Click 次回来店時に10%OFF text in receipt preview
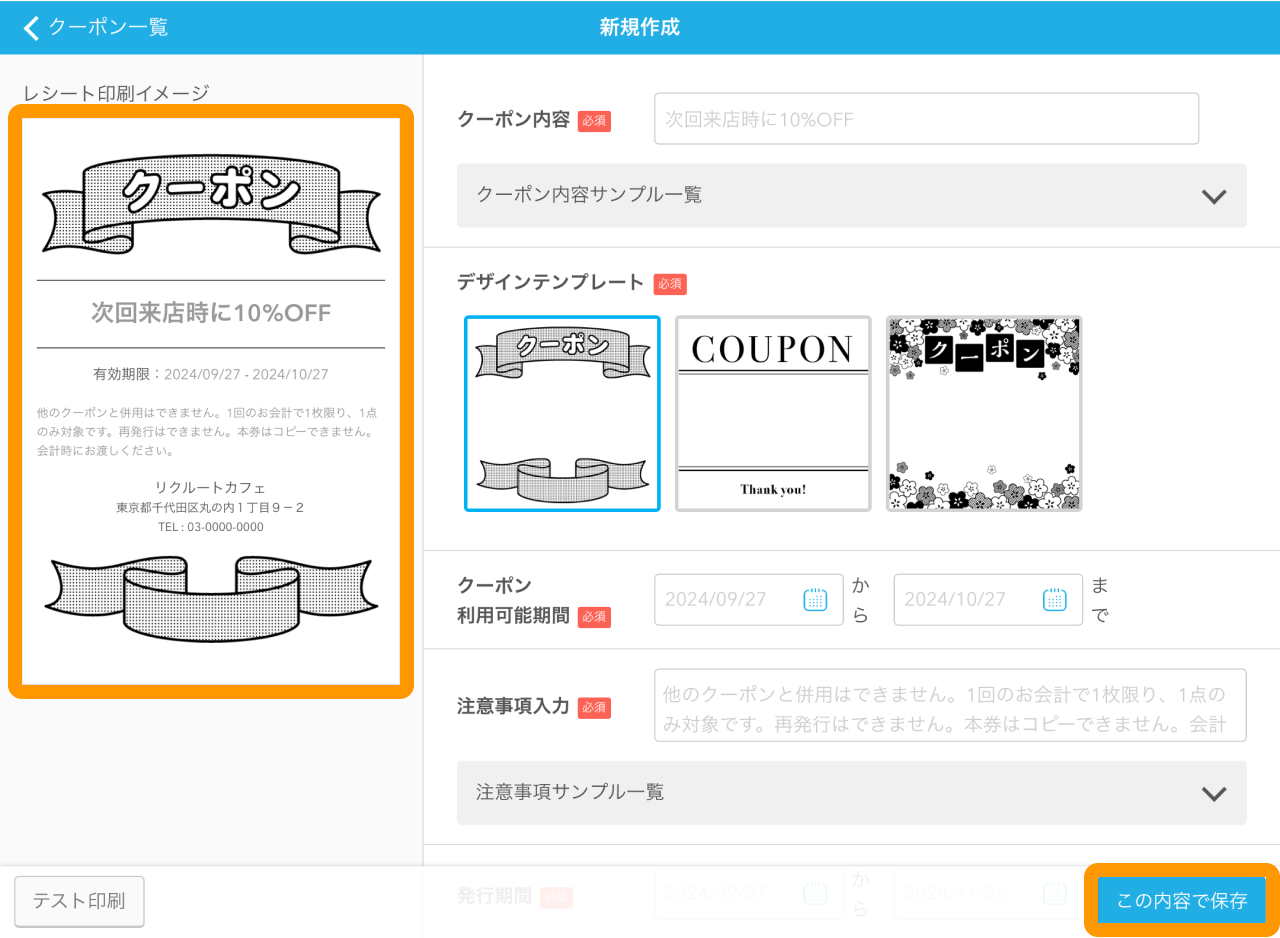1280x938 pixels. click(211, 313)
